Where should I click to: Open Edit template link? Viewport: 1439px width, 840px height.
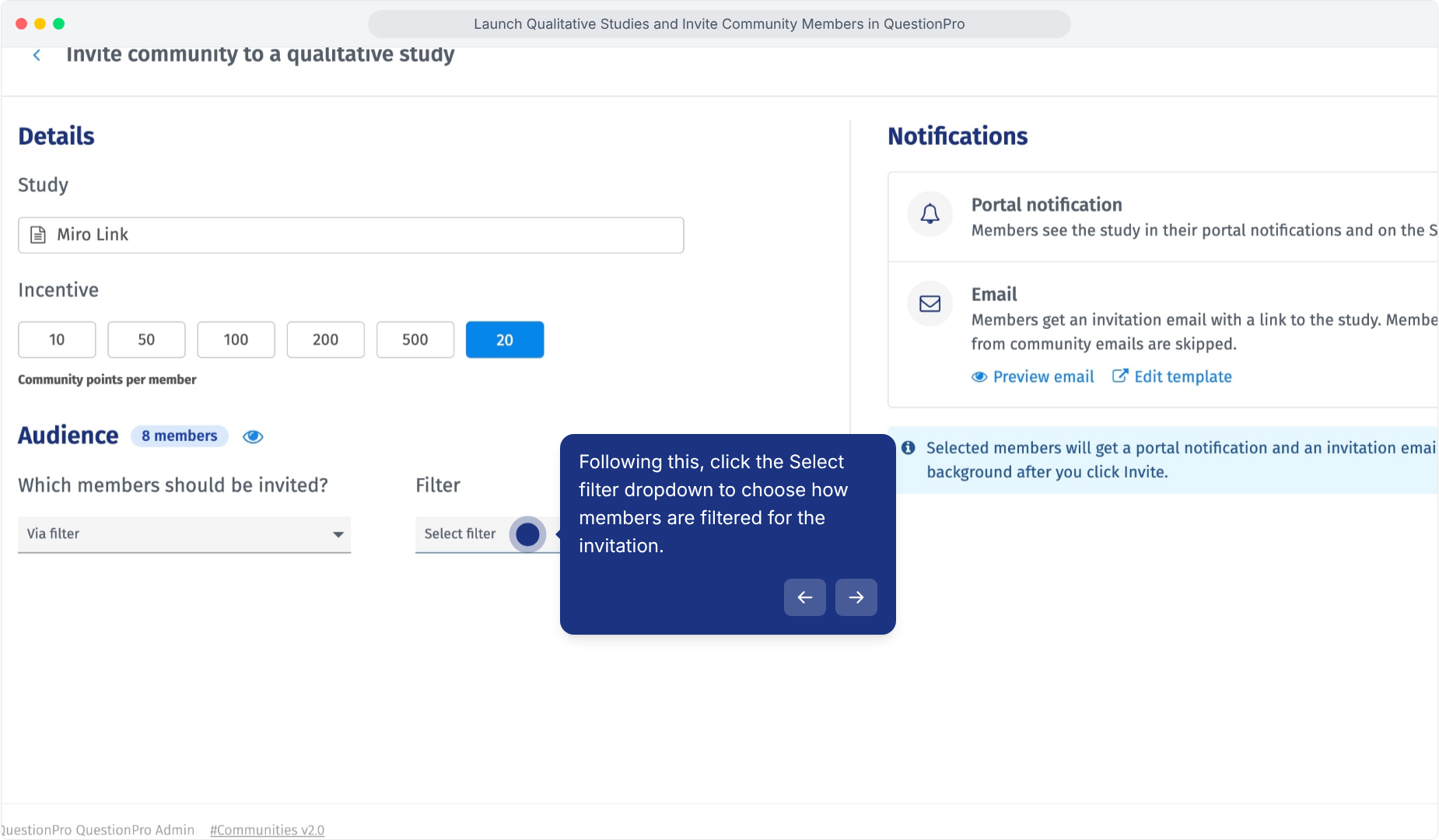[1172, 376]
